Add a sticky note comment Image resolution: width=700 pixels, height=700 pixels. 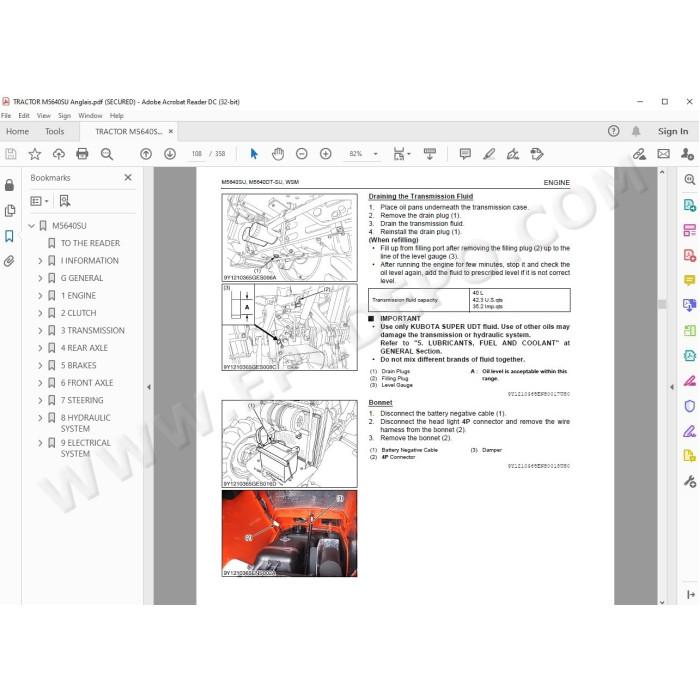[465, 154]
